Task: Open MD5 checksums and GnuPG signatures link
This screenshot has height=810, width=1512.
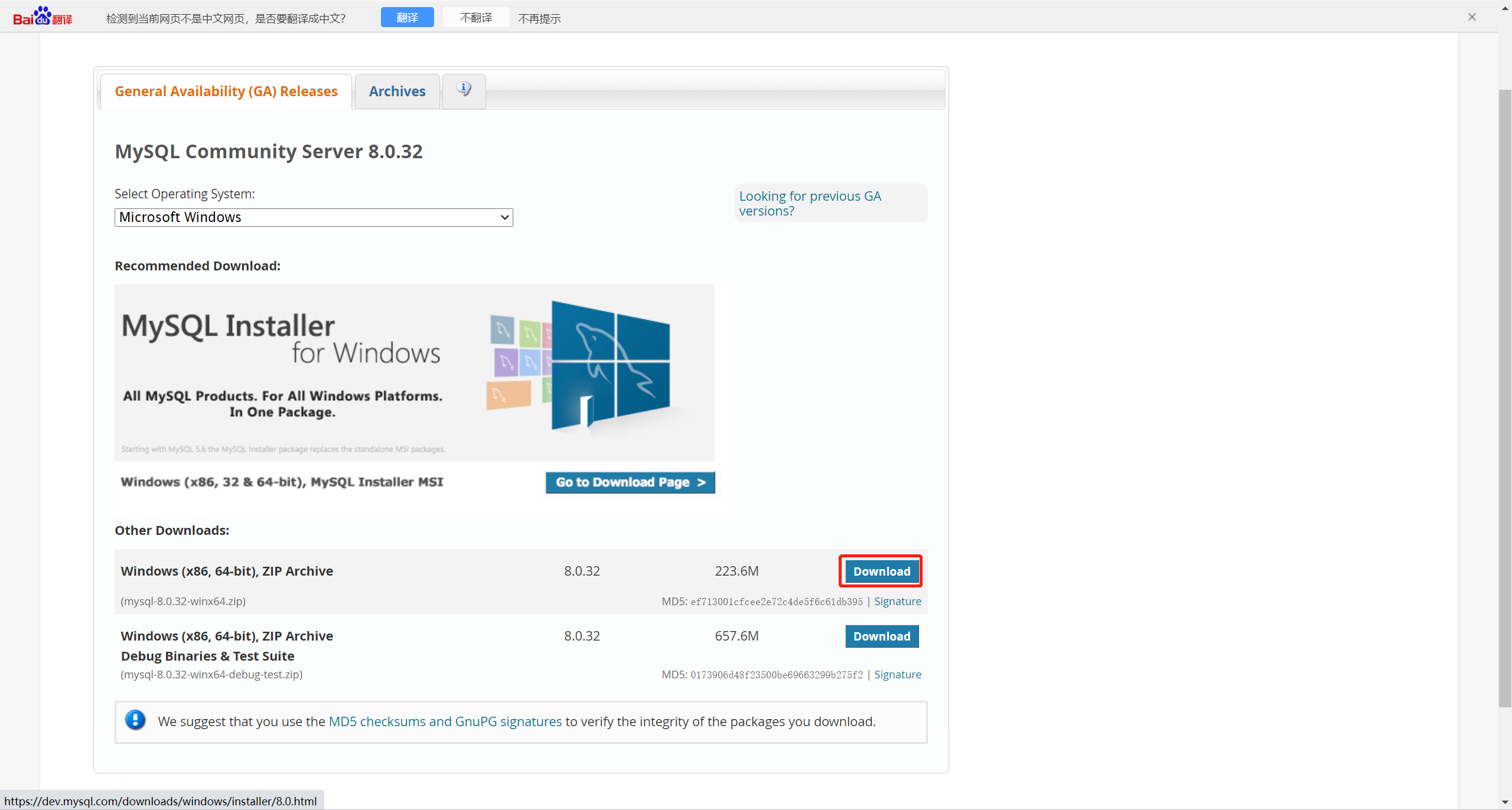Action: [445, 721]
